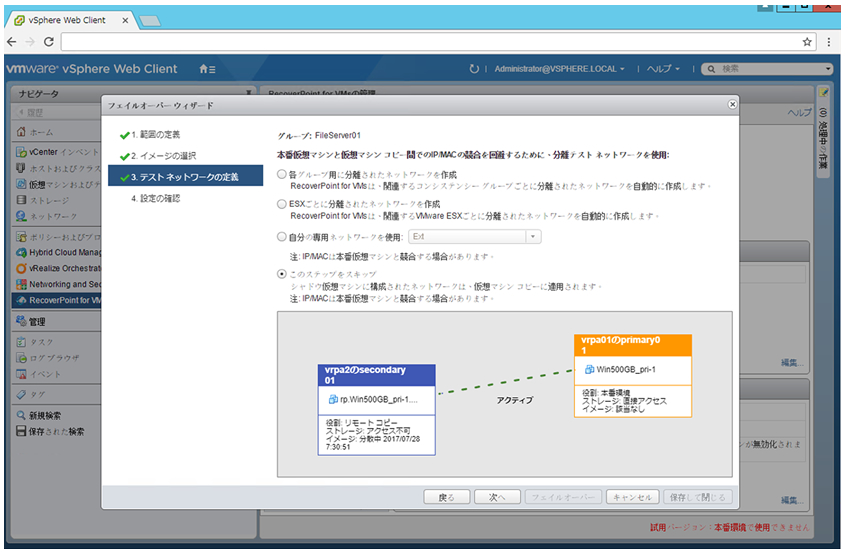Open ホストおよびクラスタ in navigator
The width and height of the screenshot is (850, 553).
[58, 168]
